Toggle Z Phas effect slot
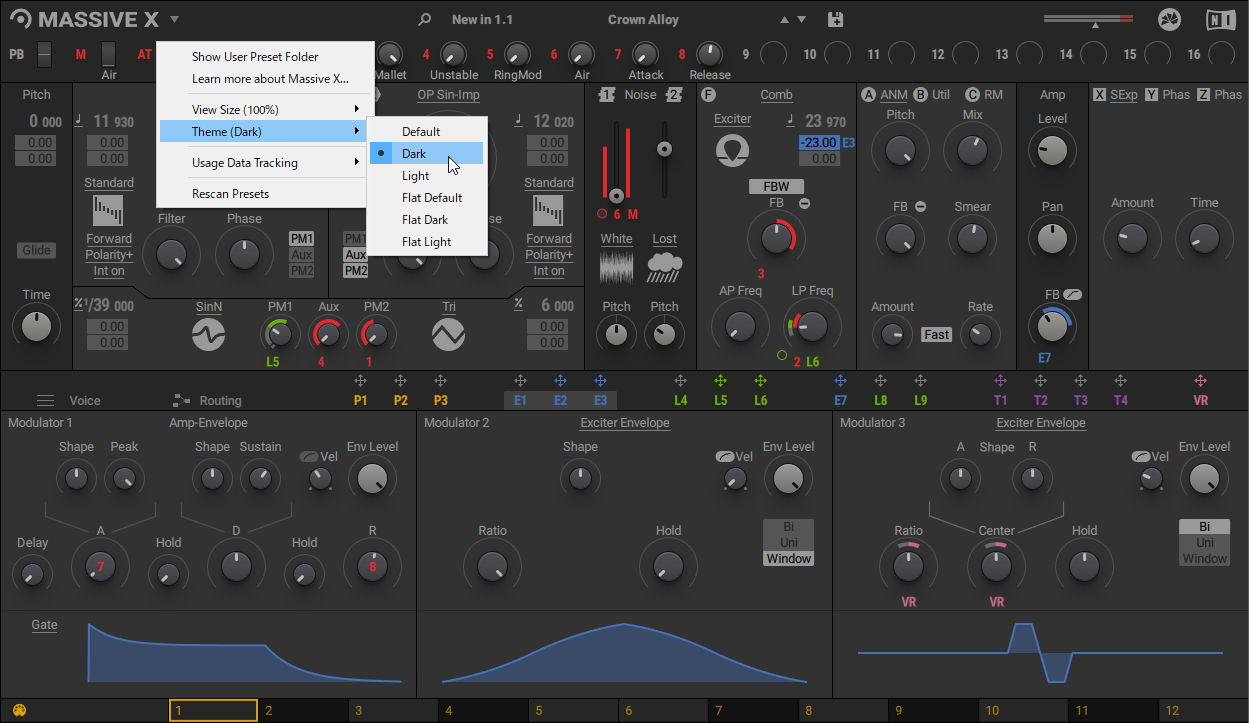Image resolution: width=1249 pixels, height=723 pixels. pyautogui.click(x=1204, y=94)
